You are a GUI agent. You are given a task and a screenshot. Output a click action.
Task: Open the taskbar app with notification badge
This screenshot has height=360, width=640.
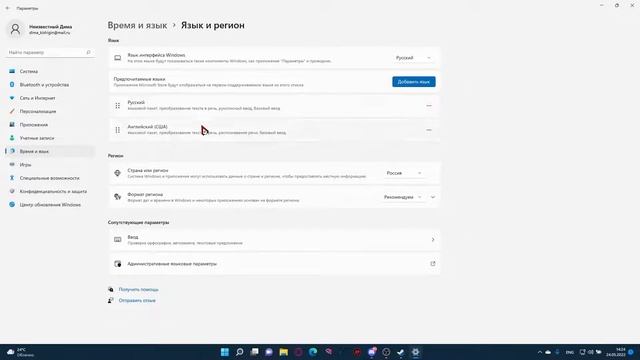[372, 352]
